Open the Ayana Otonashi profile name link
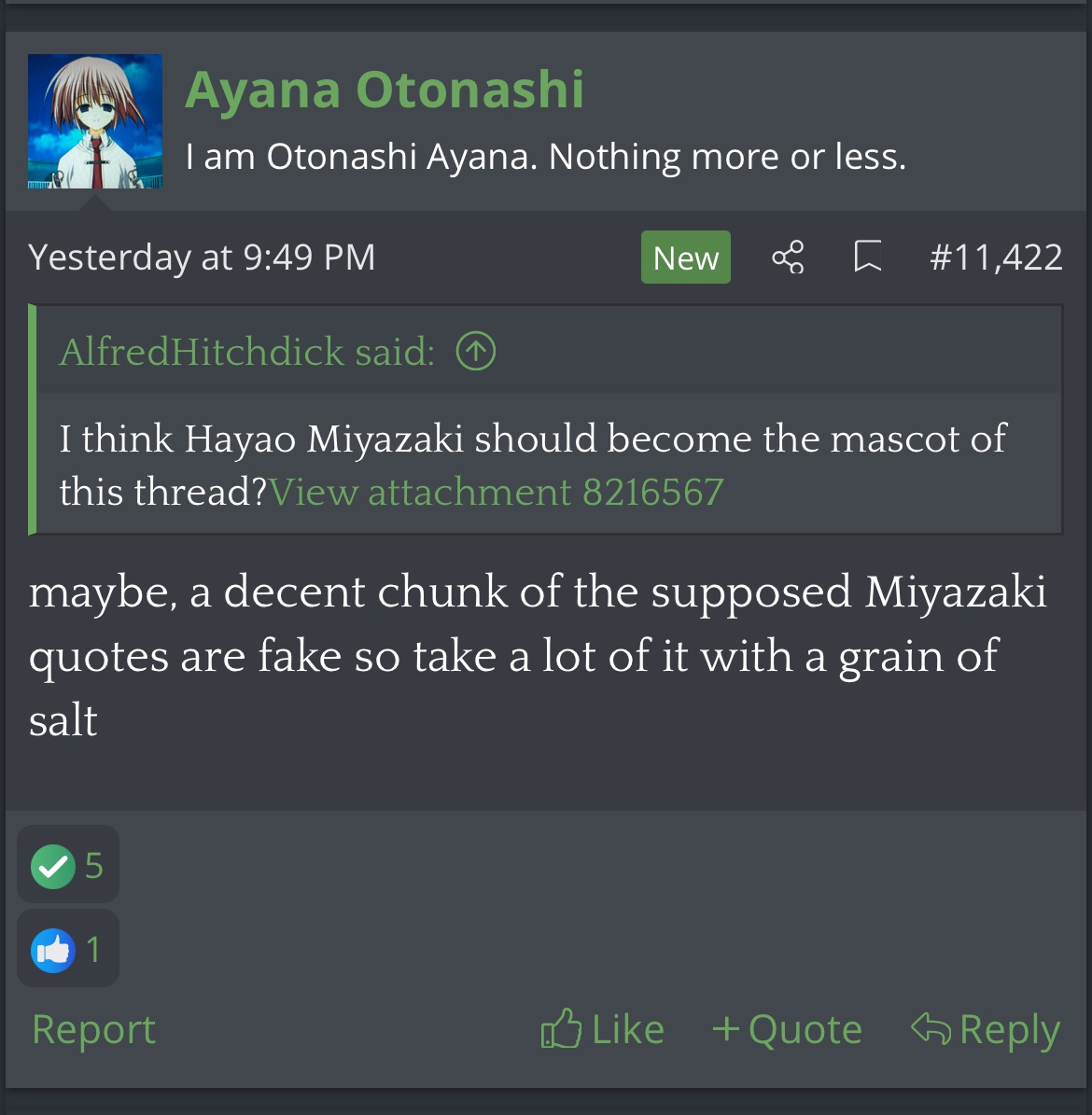 click(x=385, y=91)
